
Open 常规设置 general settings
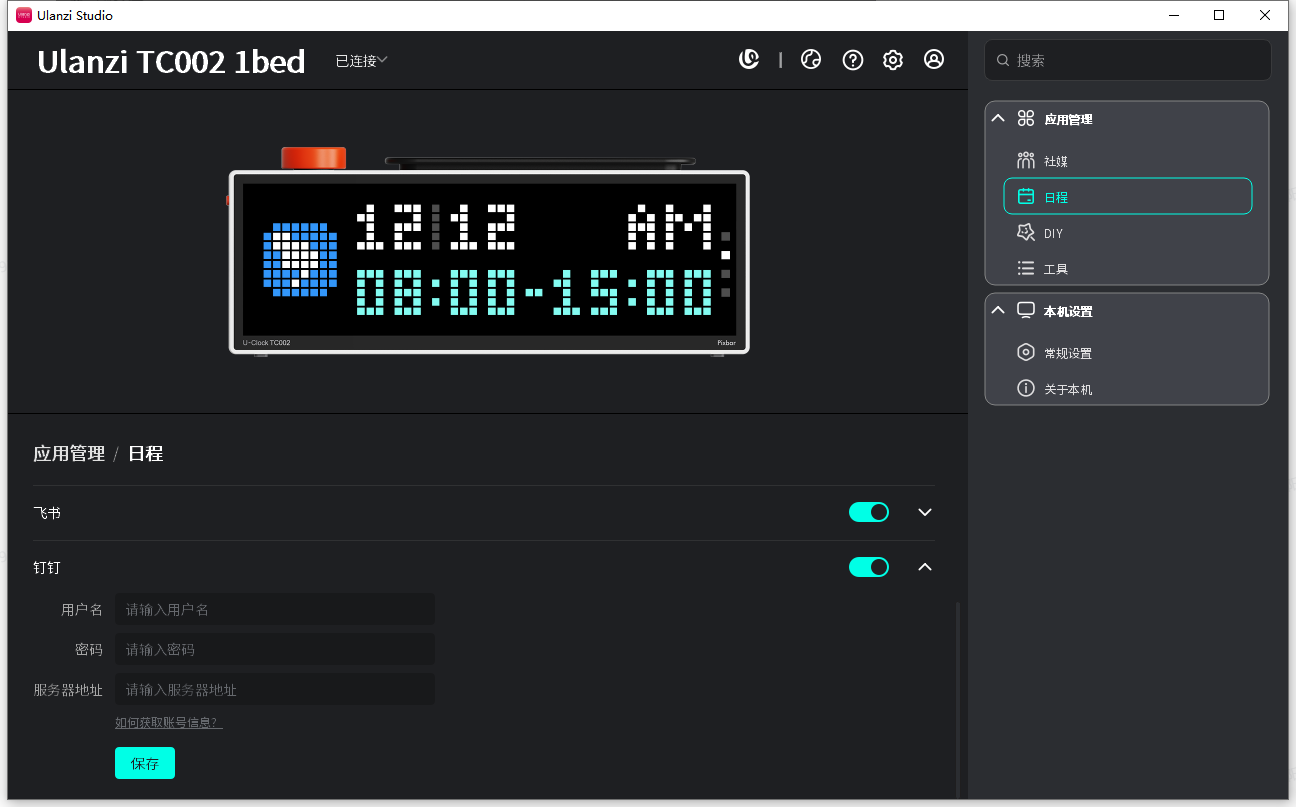point(1127,353)
